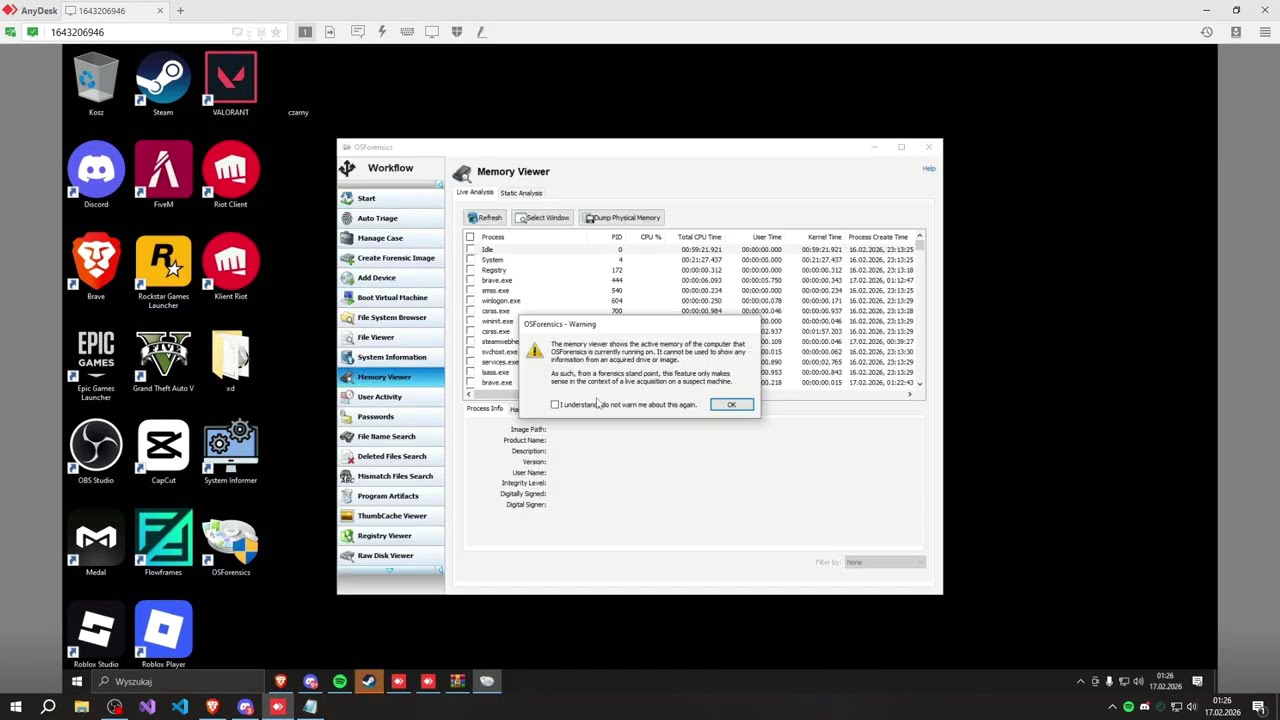Open File System Browser module
This screenshot has width=1280, height=720.
coord(391,317)
